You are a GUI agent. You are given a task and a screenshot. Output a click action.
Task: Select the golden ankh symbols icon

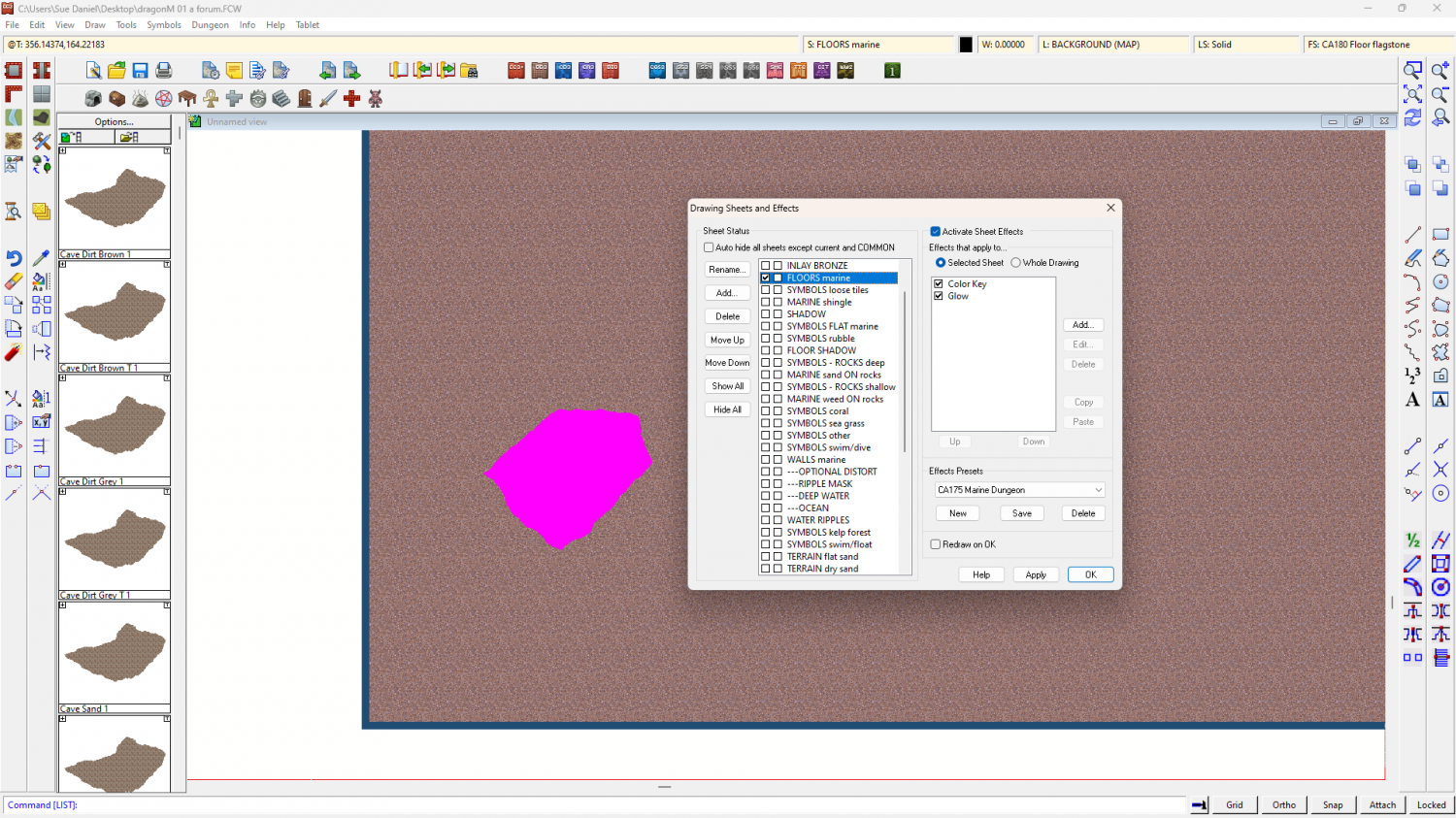point(211,98)
